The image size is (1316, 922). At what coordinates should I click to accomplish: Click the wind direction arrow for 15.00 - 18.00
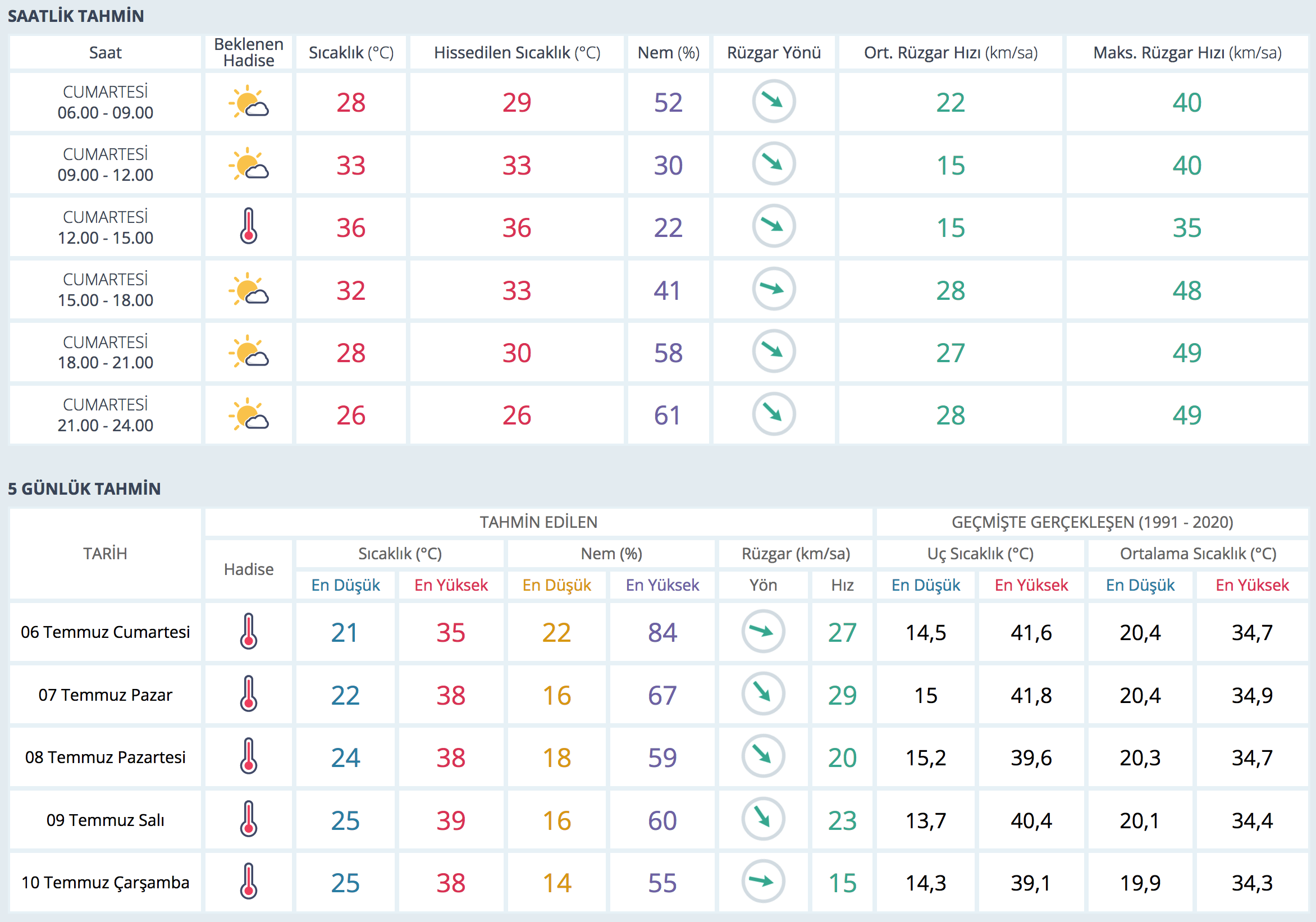click(773, 289)
